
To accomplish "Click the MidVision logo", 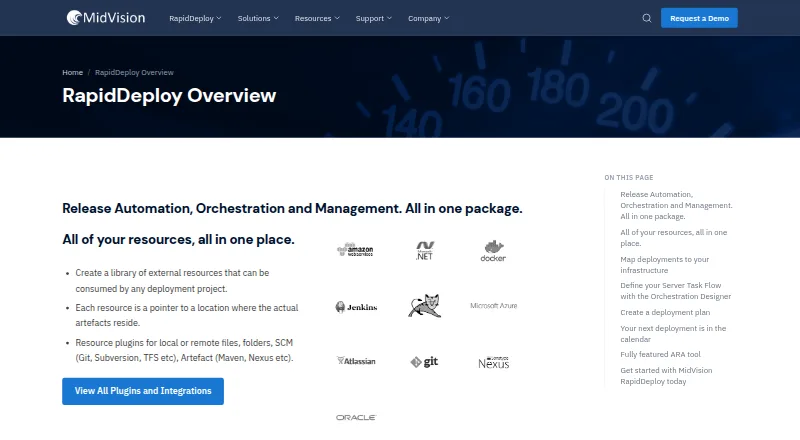I will [106, 18].
